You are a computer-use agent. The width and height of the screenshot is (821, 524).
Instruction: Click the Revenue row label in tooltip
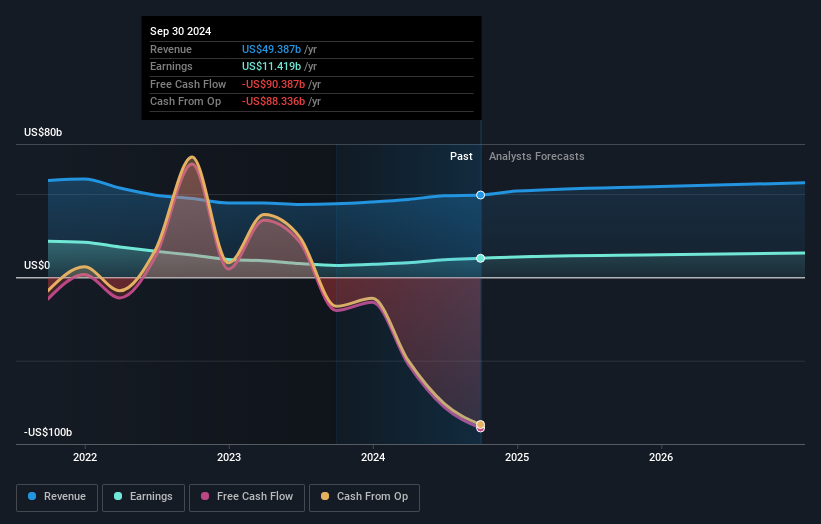(x=171, y=49)
